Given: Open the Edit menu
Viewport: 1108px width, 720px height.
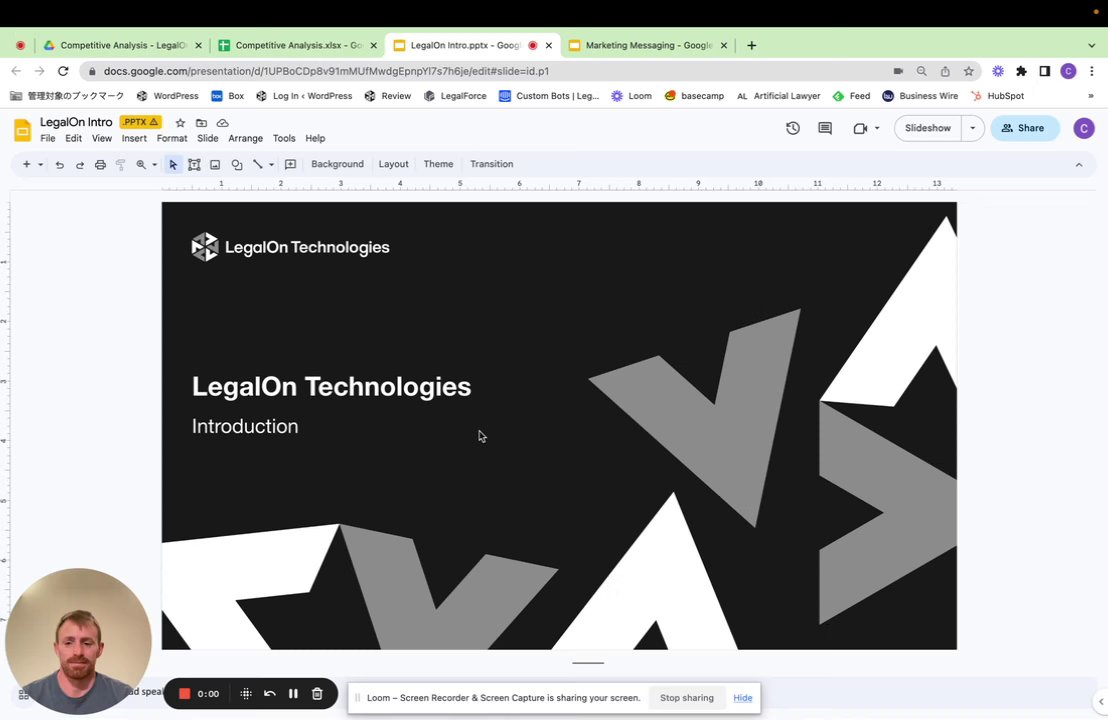Looking at the screenshot, I should [73, 138].
